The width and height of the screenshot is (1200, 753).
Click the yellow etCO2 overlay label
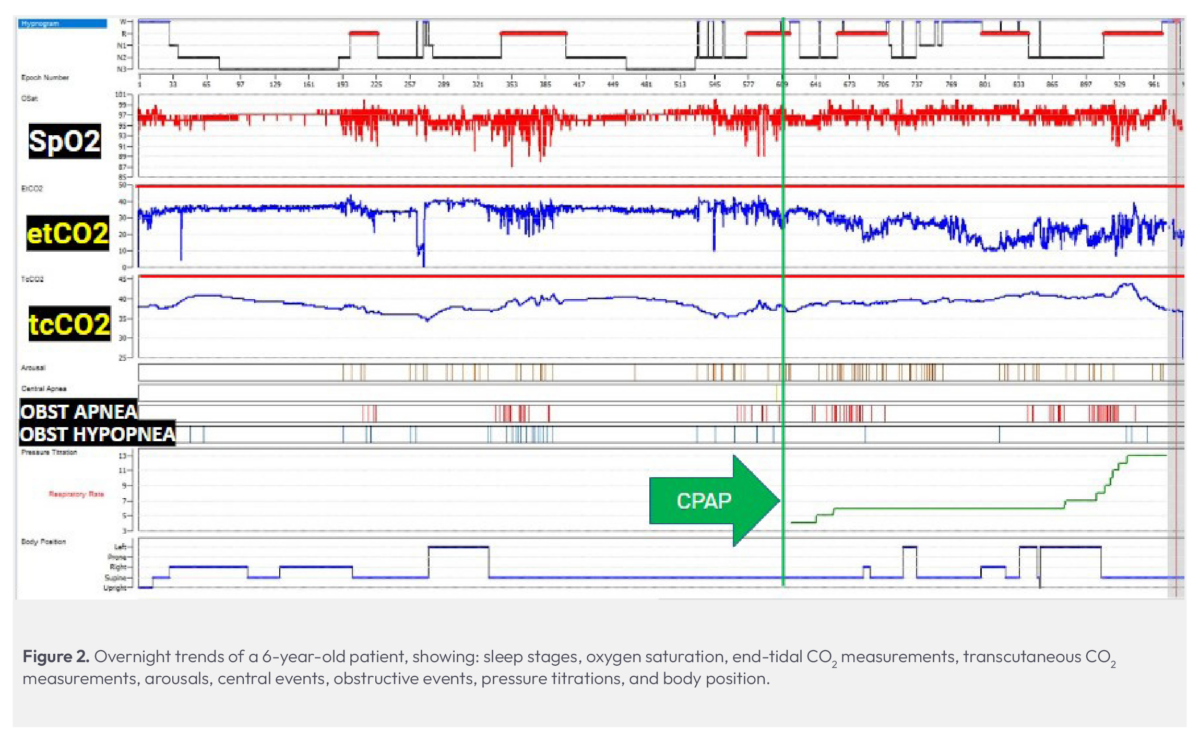(67, 234)
